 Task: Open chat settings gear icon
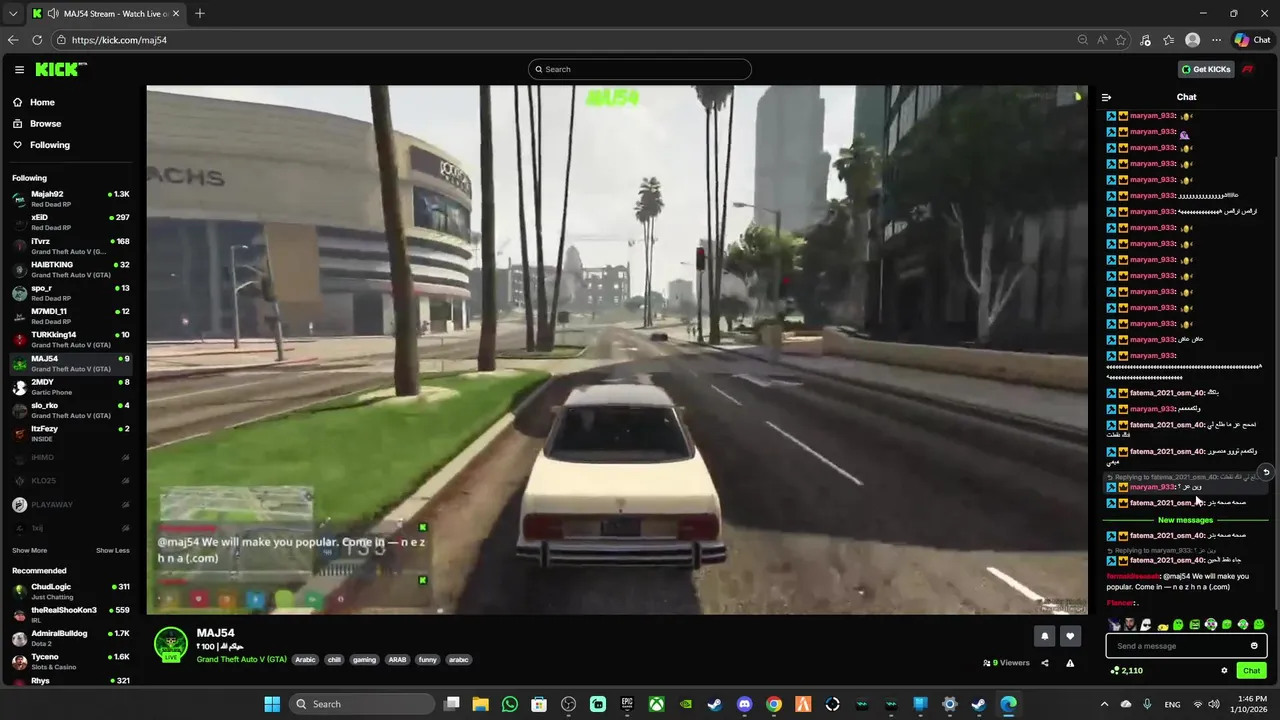point(1224,670)
